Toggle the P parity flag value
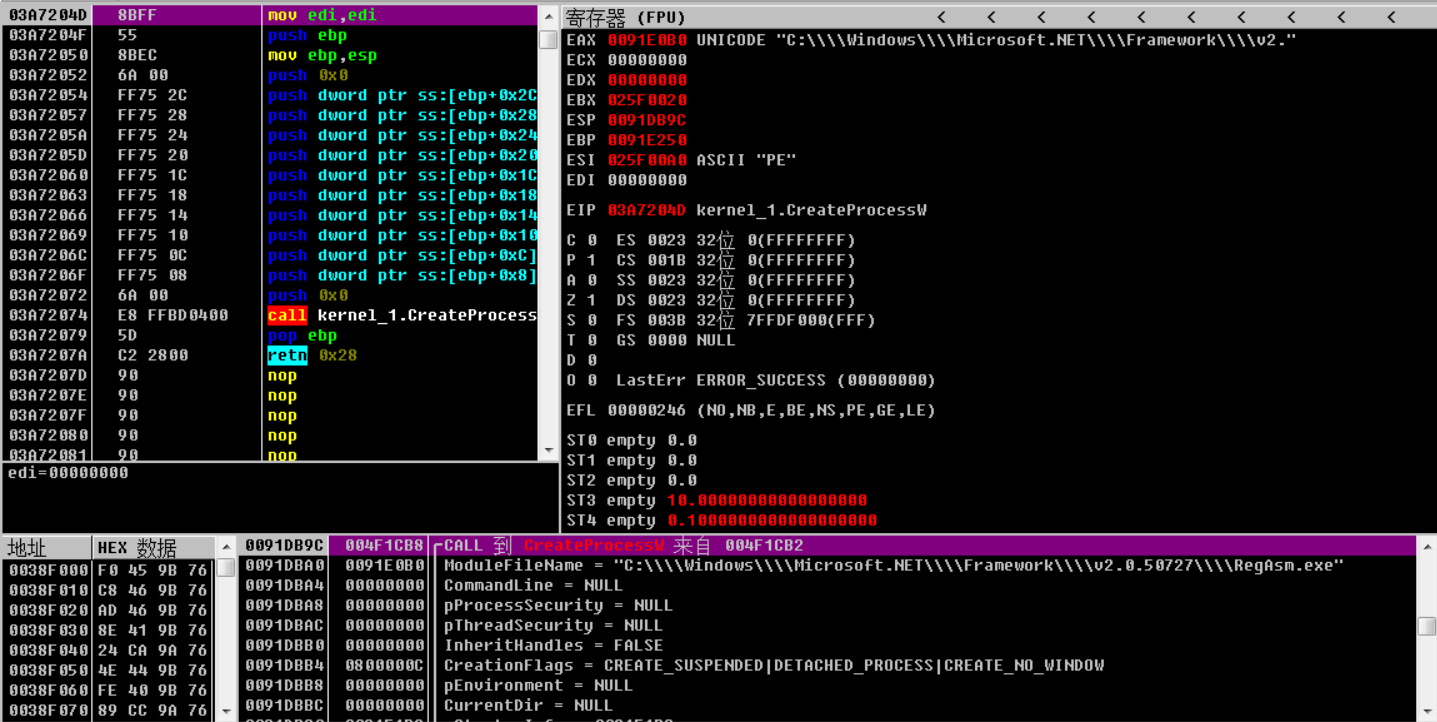 pyautogui.click(x=592, y=260)
